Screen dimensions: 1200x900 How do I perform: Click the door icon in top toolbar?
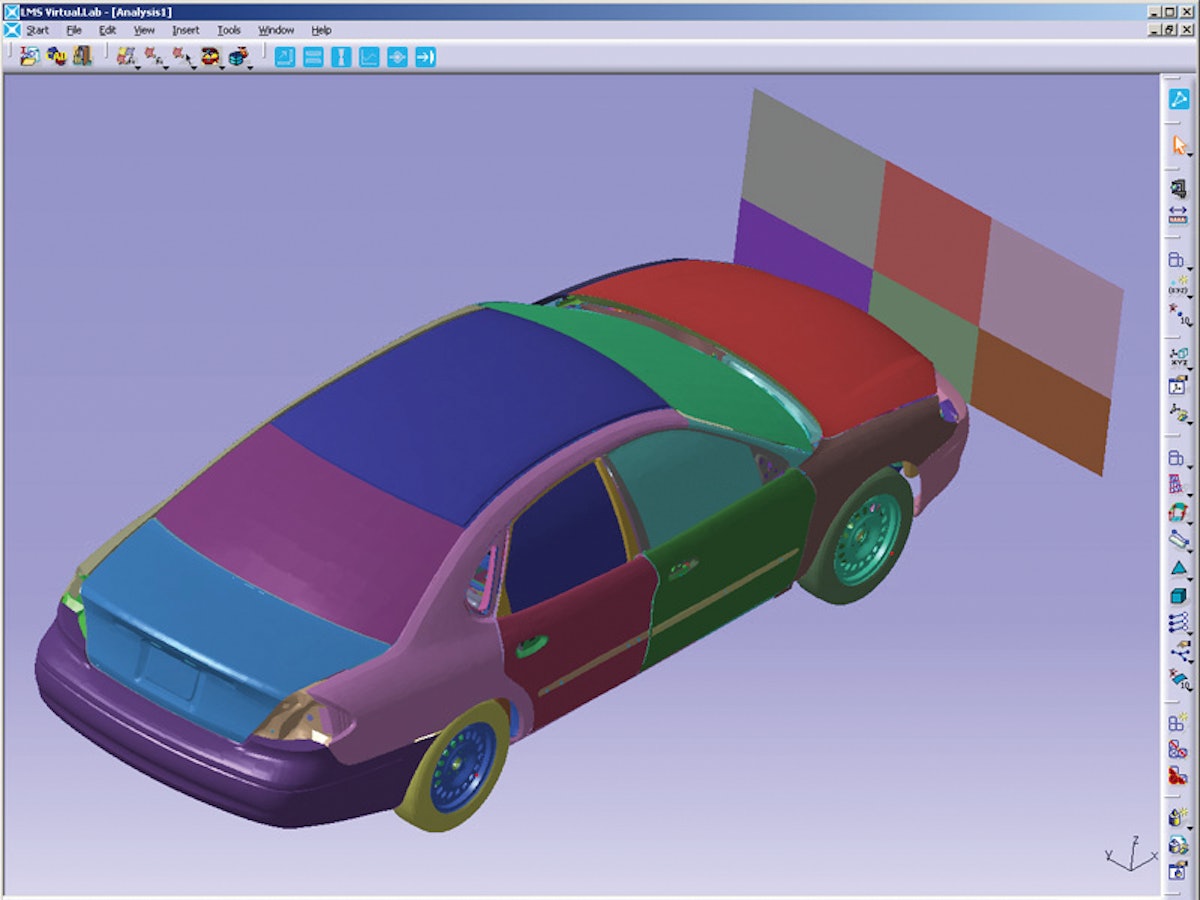[x=82, y=57]
